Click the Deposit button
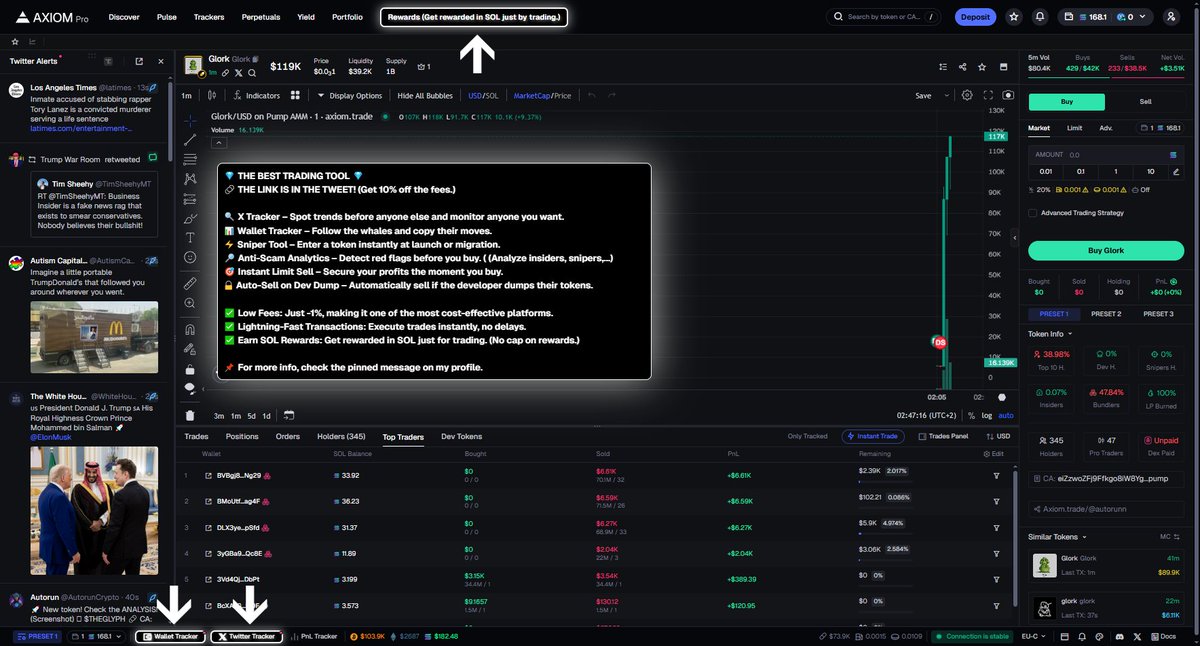The image size is (1200, 646). (x=974, y=17)
